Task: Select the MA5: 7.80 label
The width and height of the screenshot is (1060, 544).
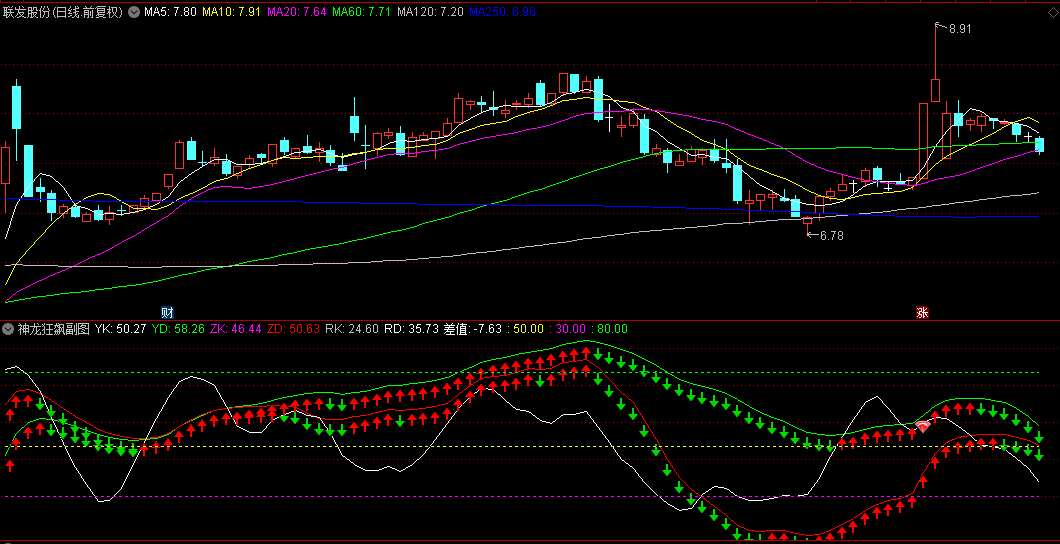Action: pos(170,11)
